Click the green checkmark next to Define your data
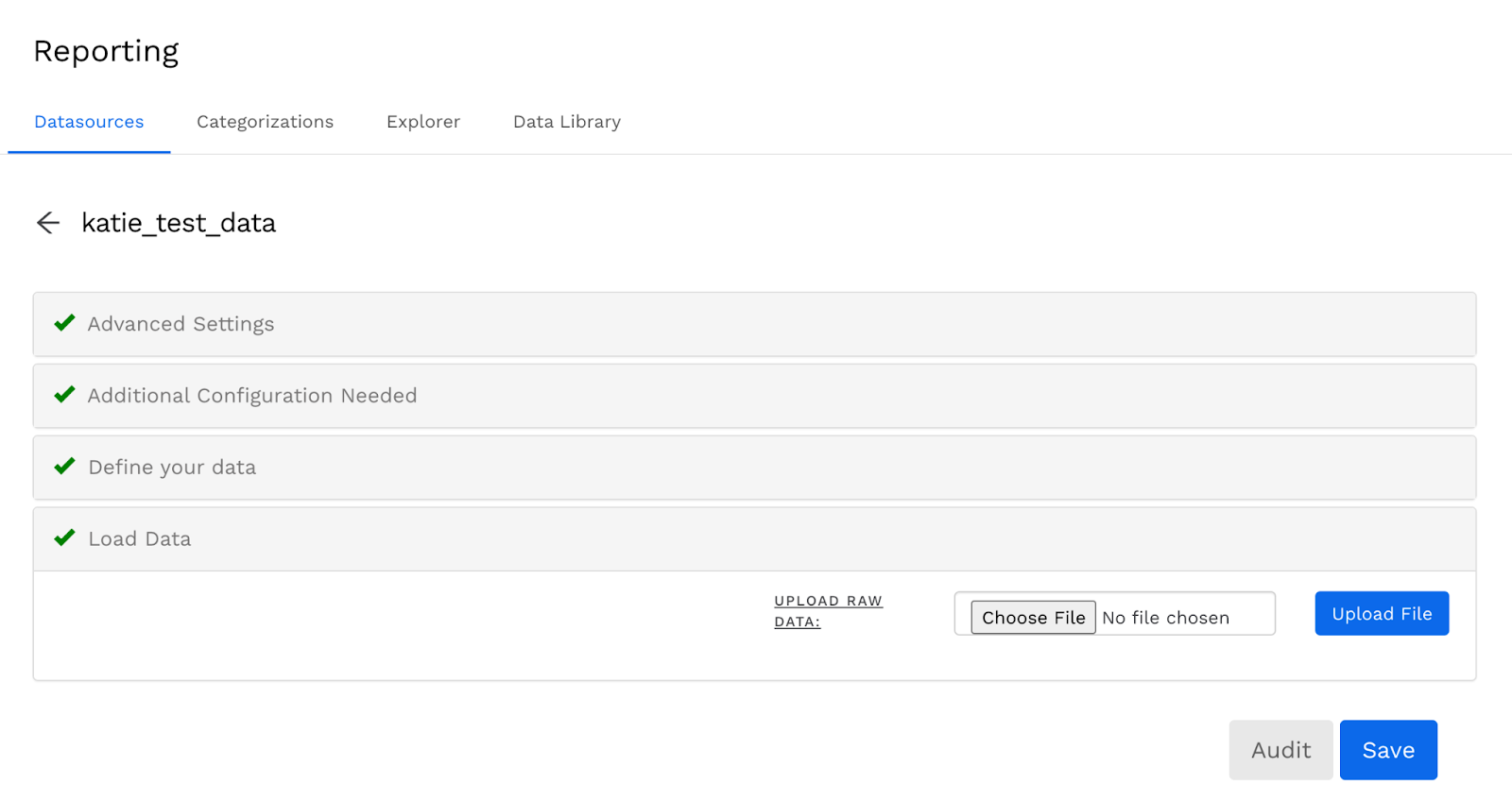1512x801 pixels. click(64, 467)
